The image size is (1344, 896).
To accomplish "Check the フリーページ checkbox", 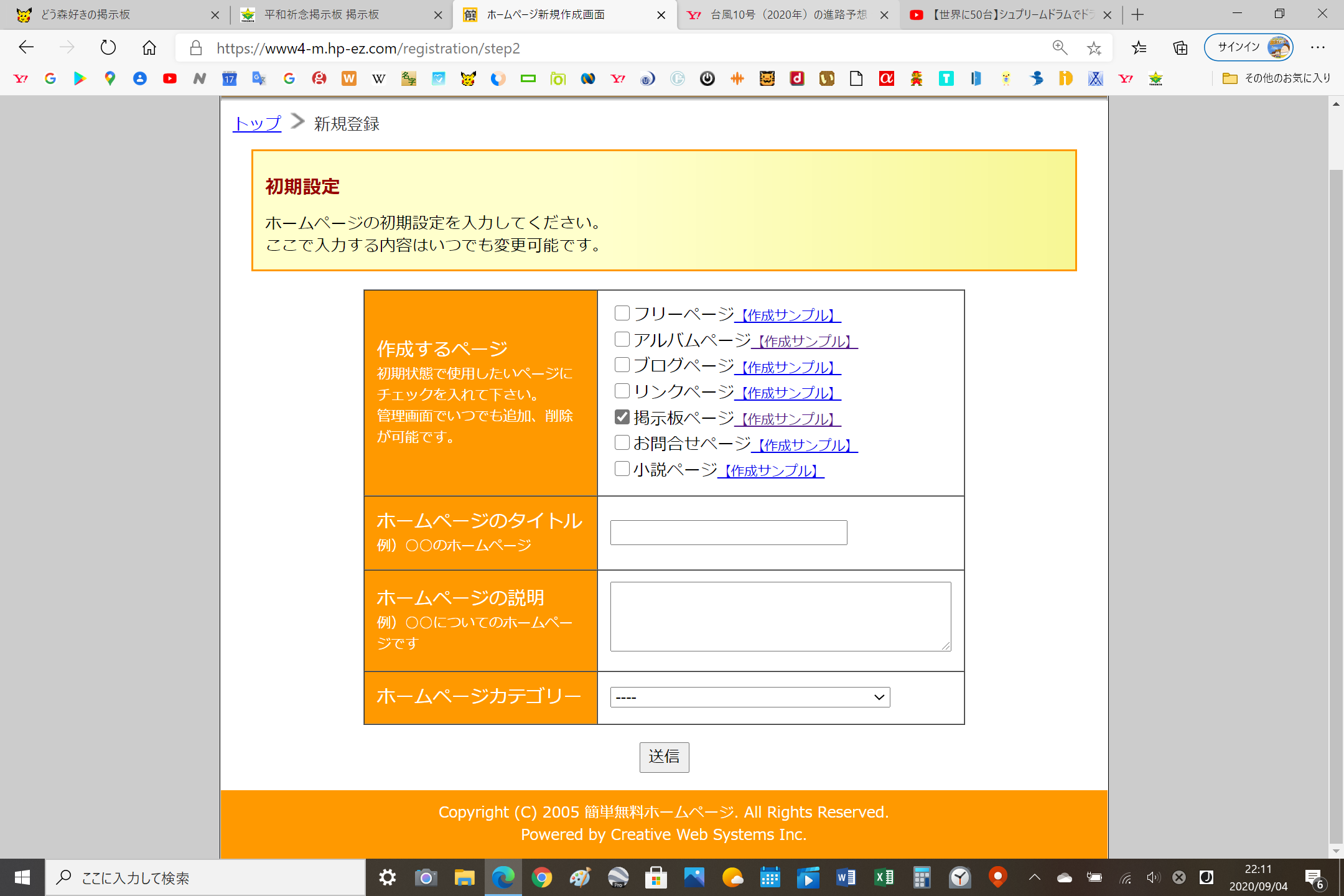I will coord(622,313).
